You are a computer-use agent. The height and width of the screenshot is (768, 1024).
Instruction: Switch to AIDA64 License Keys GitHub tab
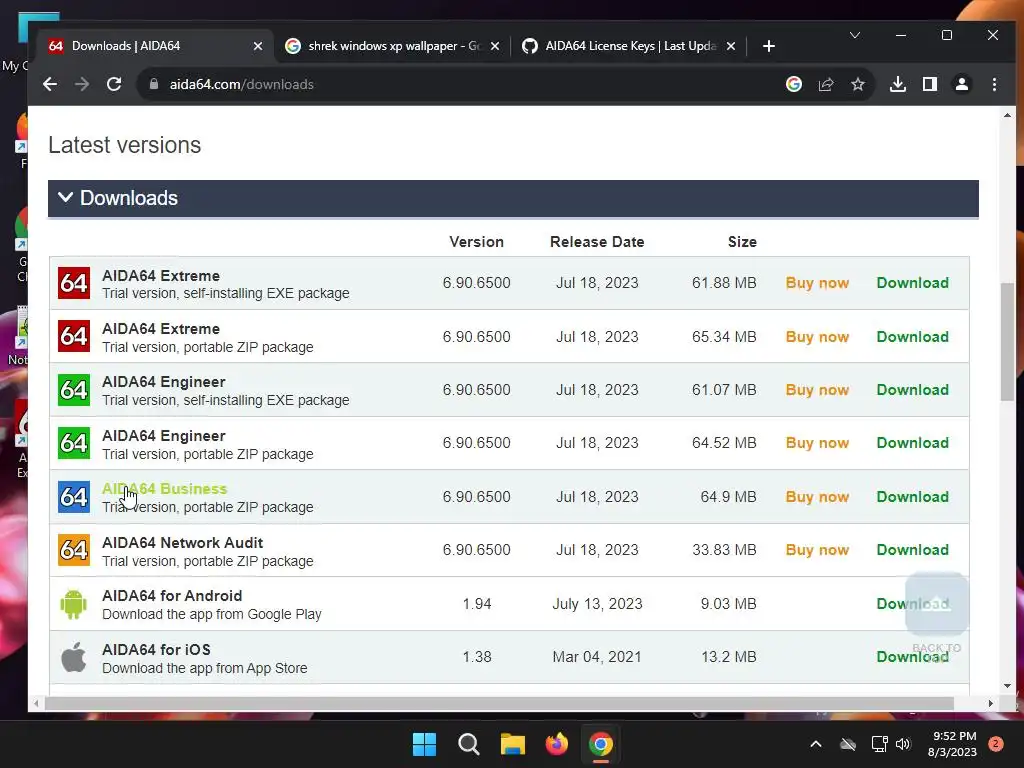click(630, 46)
